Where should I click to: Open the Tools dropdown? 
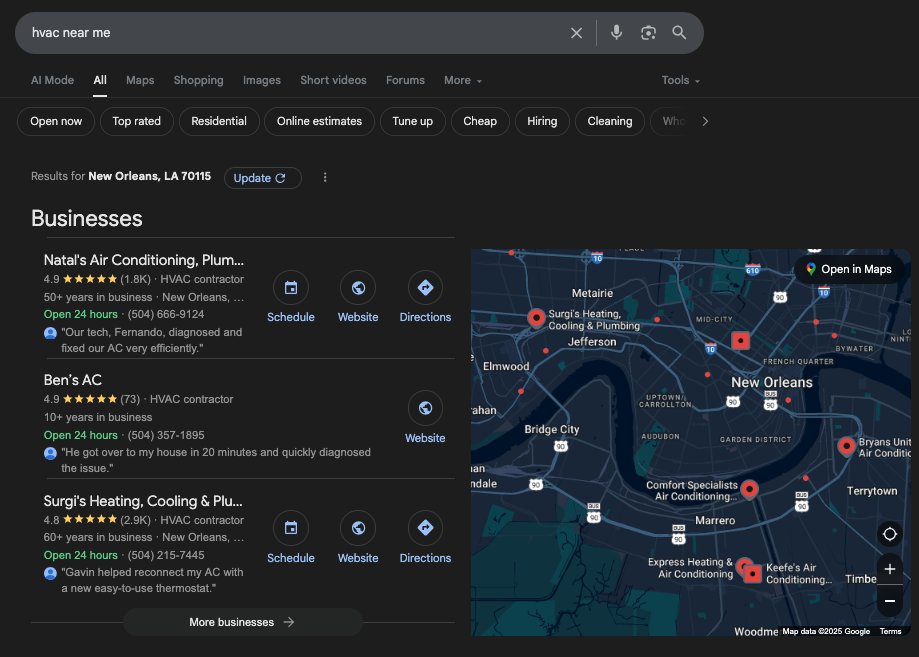tap(680, 80)
